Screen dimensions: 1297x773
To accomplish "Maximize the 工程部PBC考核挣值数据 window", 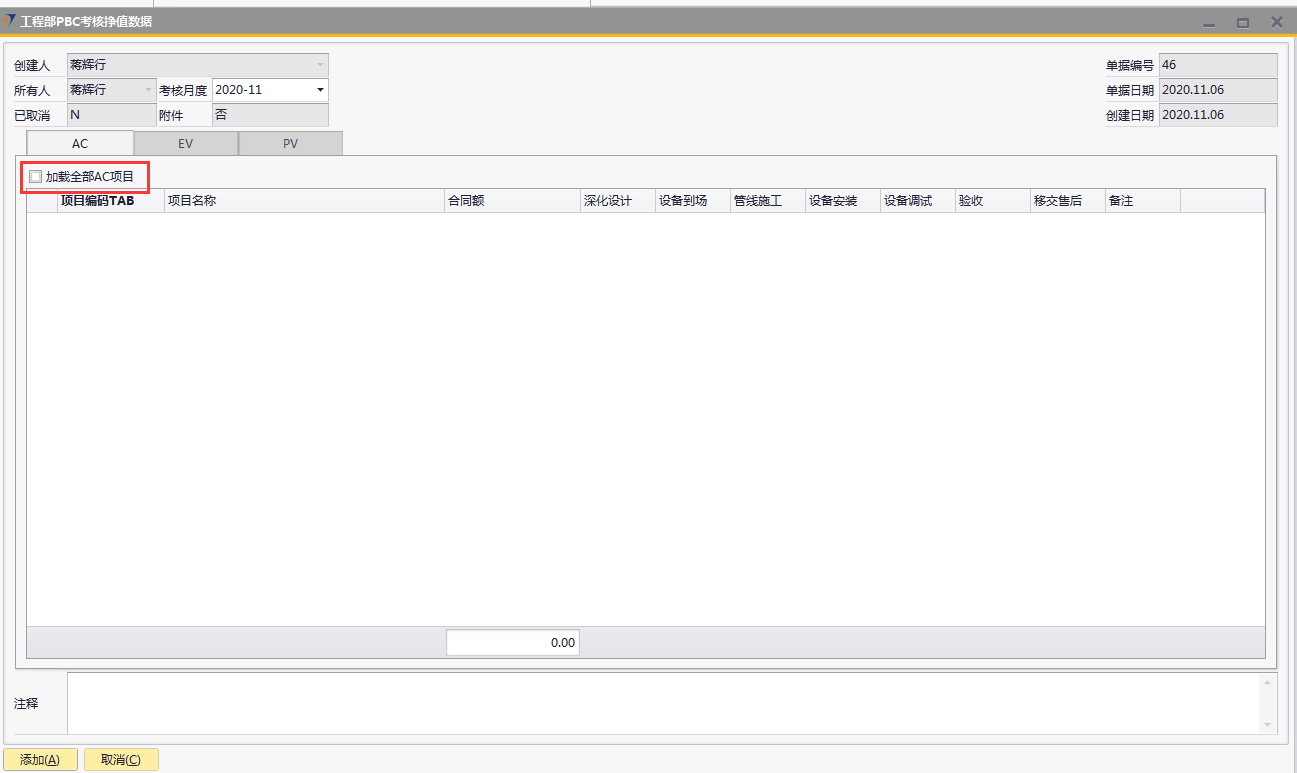I will click(x=1243, y=22).
